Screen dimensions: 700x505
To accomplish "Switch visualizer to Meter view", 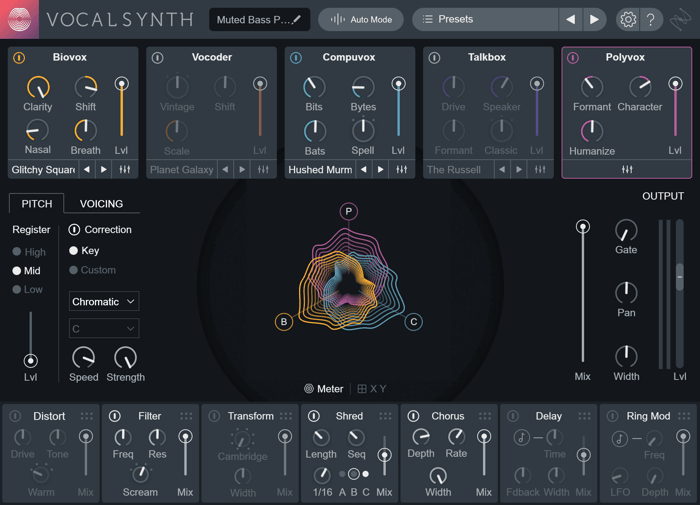I will pos(324,388).
